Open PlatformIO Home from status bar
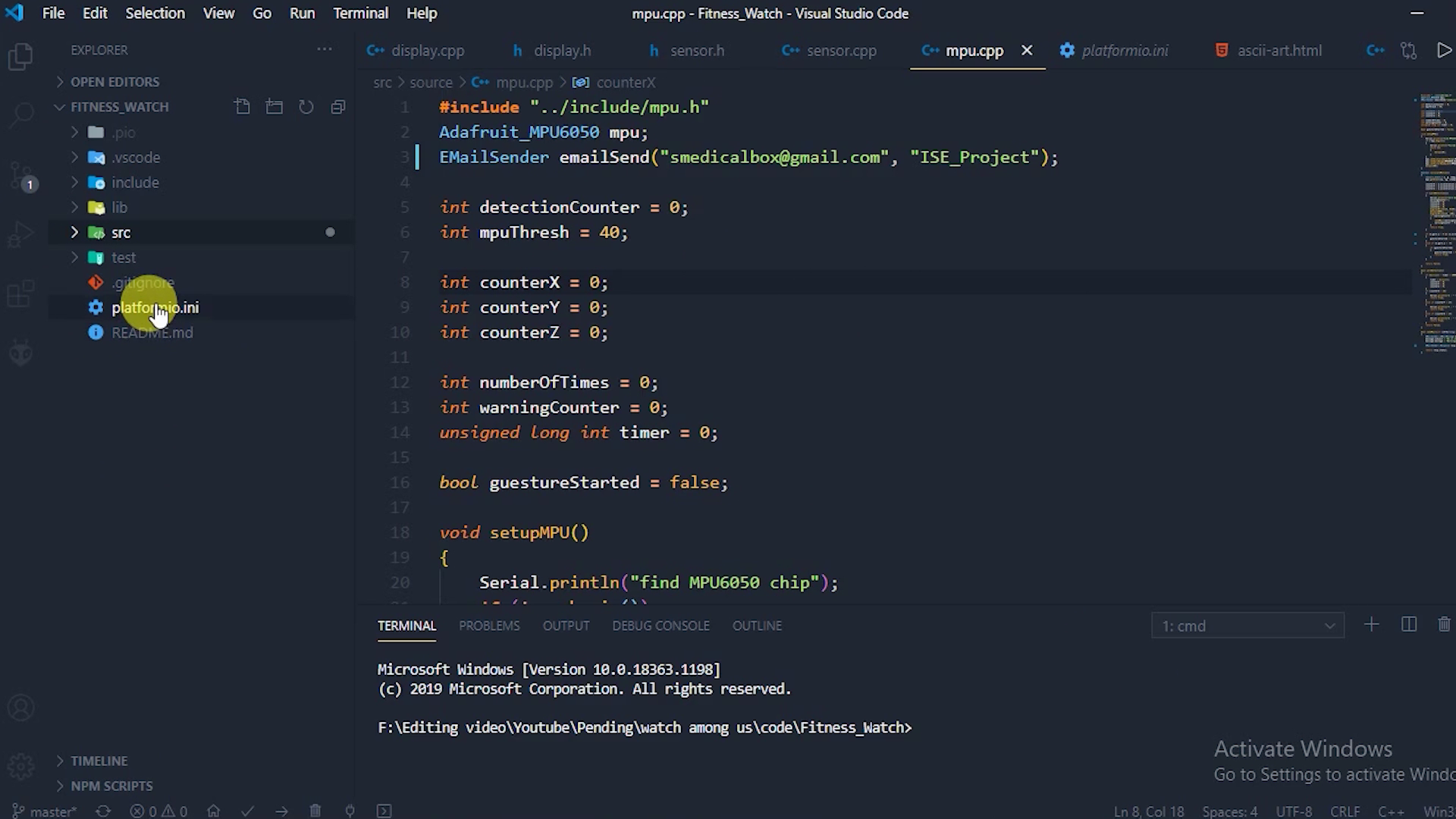 point(213,811)
